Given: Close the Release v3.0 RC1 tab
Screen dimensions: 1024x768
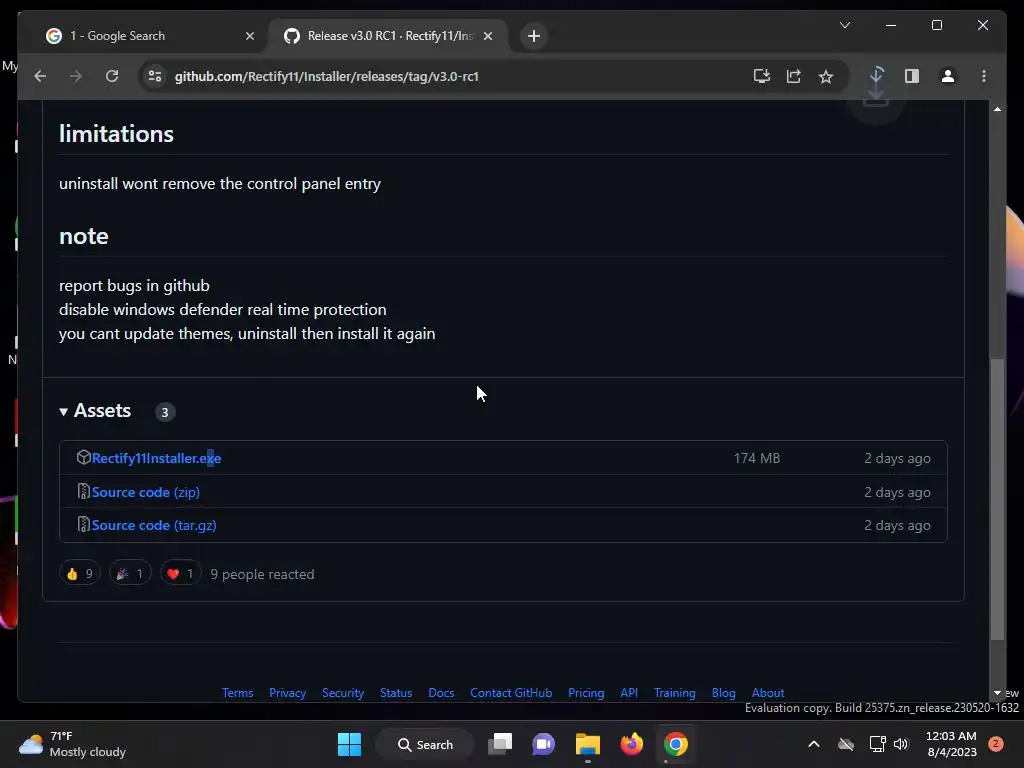Looking at the screenshot, I should tap(488, 36).
